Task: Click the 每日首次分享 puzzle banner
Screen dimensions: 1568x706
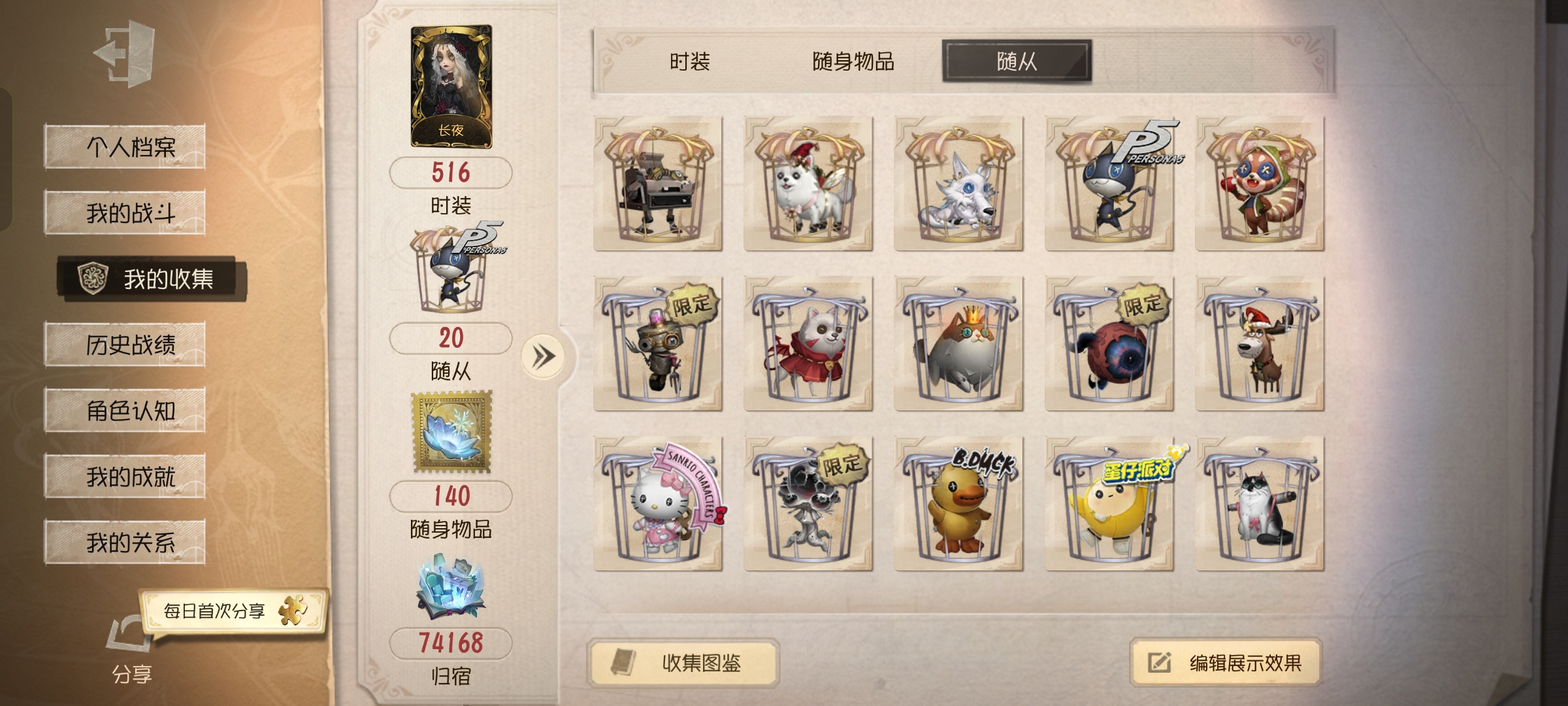Action: [x=233, y=611]
